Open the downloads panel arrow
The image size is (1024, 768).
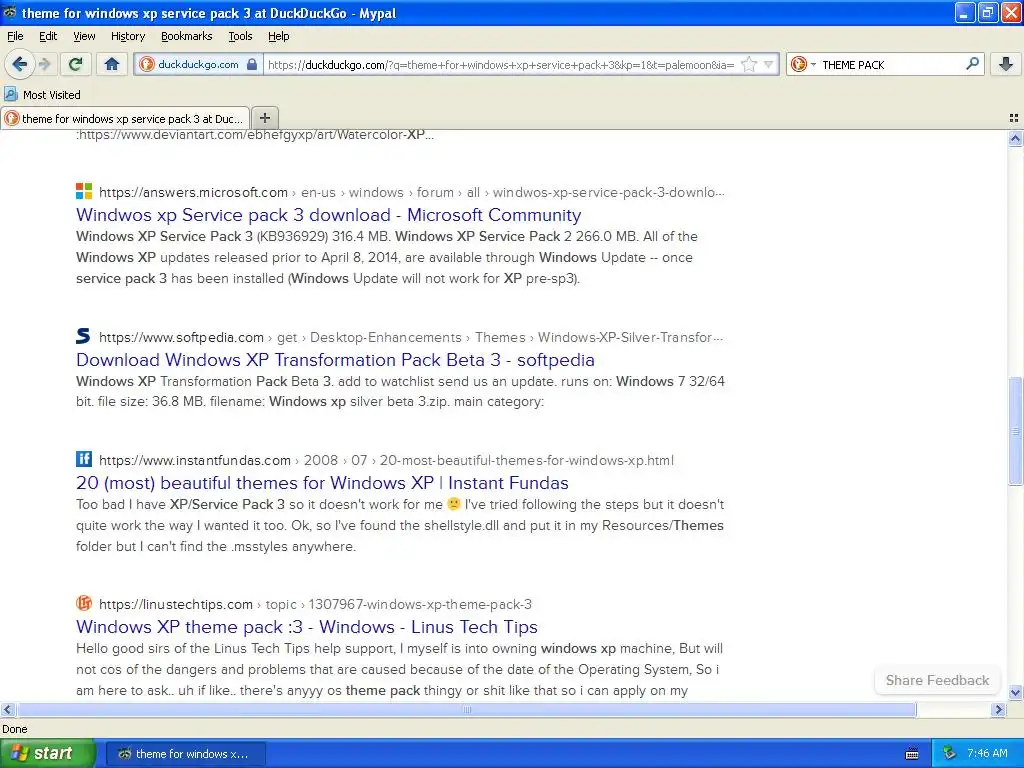point(1006,64)
